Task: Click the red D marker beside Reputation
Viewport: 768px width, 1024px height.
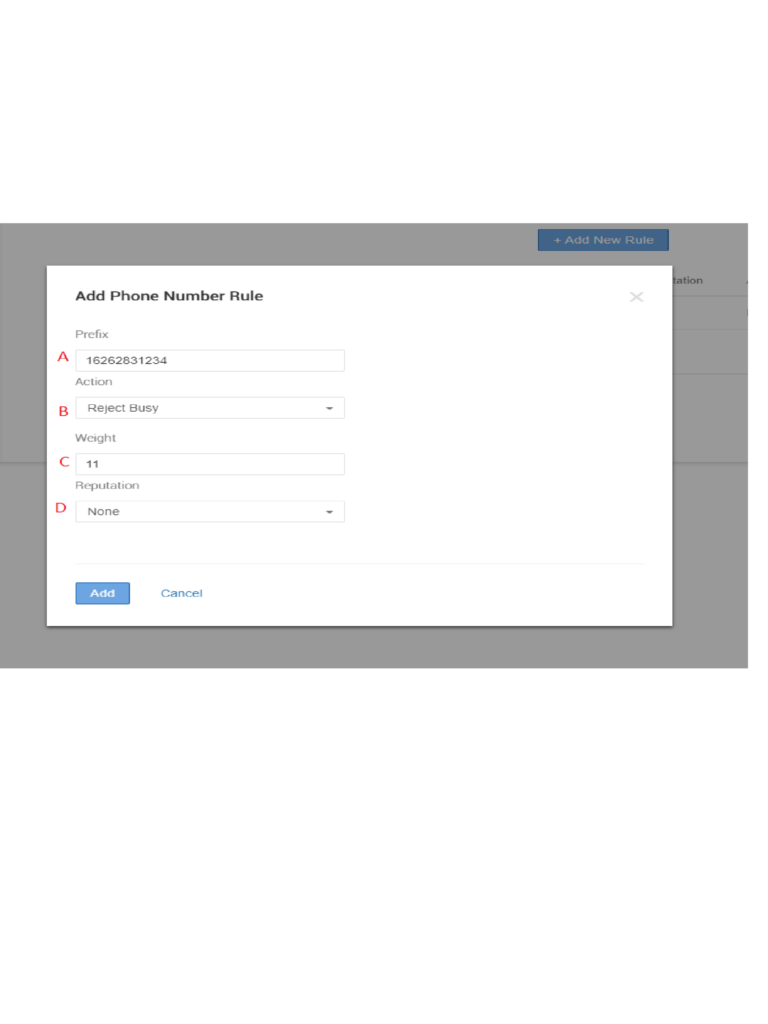Action: pos(61,508)
